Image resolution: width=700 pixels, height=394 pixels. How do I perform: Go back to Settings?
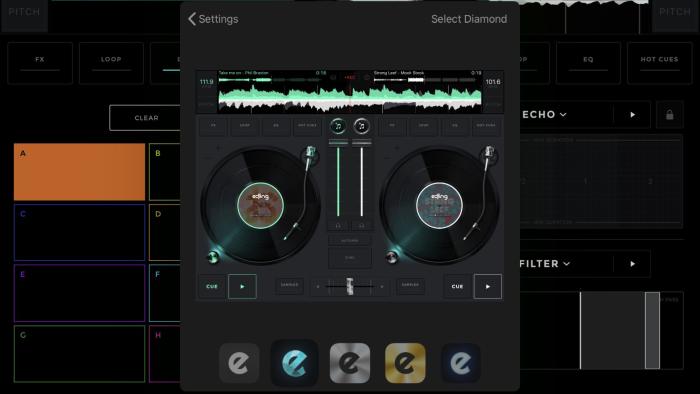pos(213,19)
